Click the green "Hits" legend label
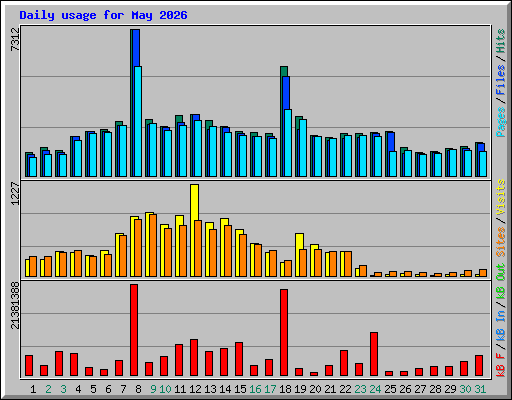 click(500, 41)
